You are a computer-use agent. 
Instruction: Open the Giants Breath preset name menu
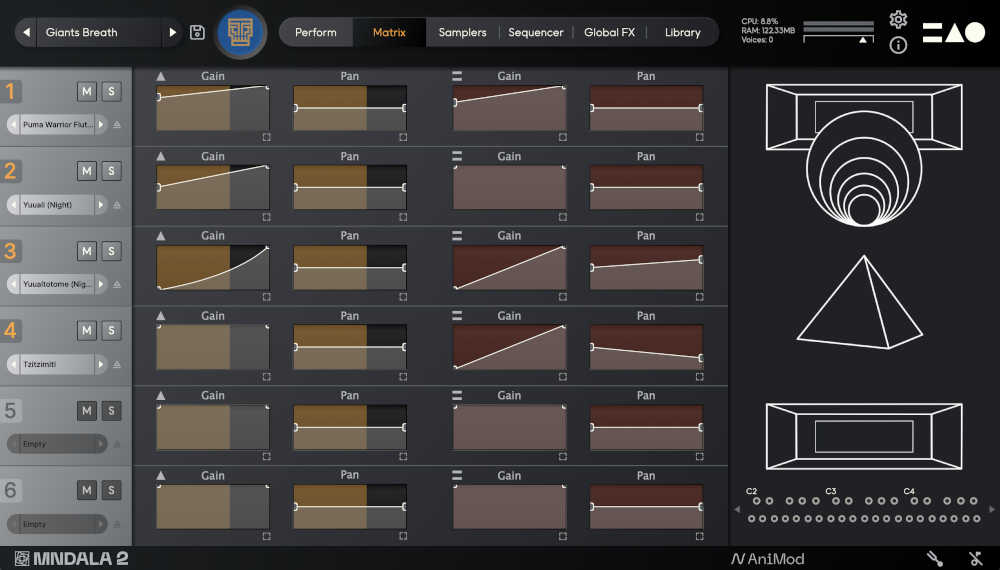[100, 32]
